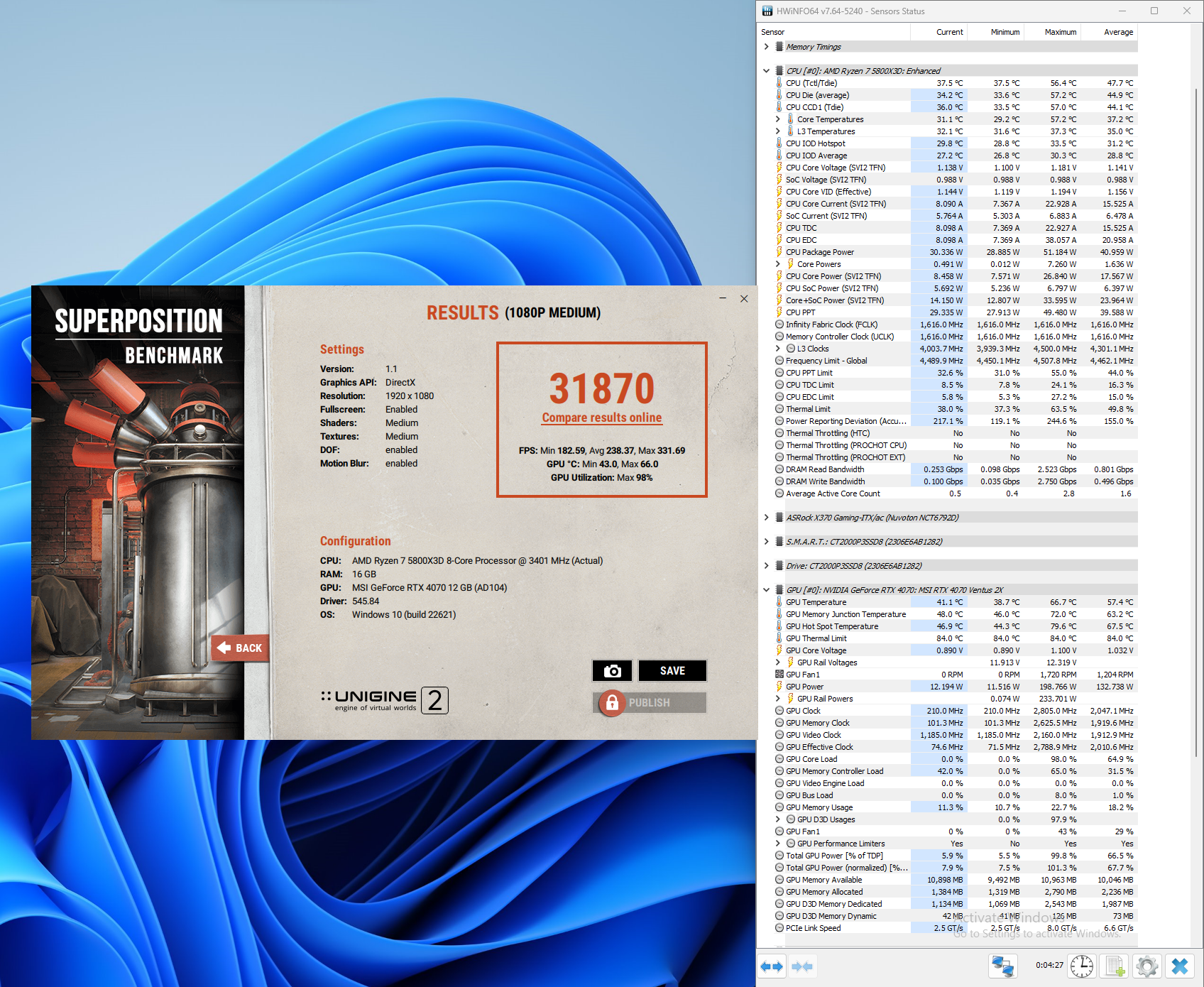Expand Core Temperatures subtree

tap(778, 119)
